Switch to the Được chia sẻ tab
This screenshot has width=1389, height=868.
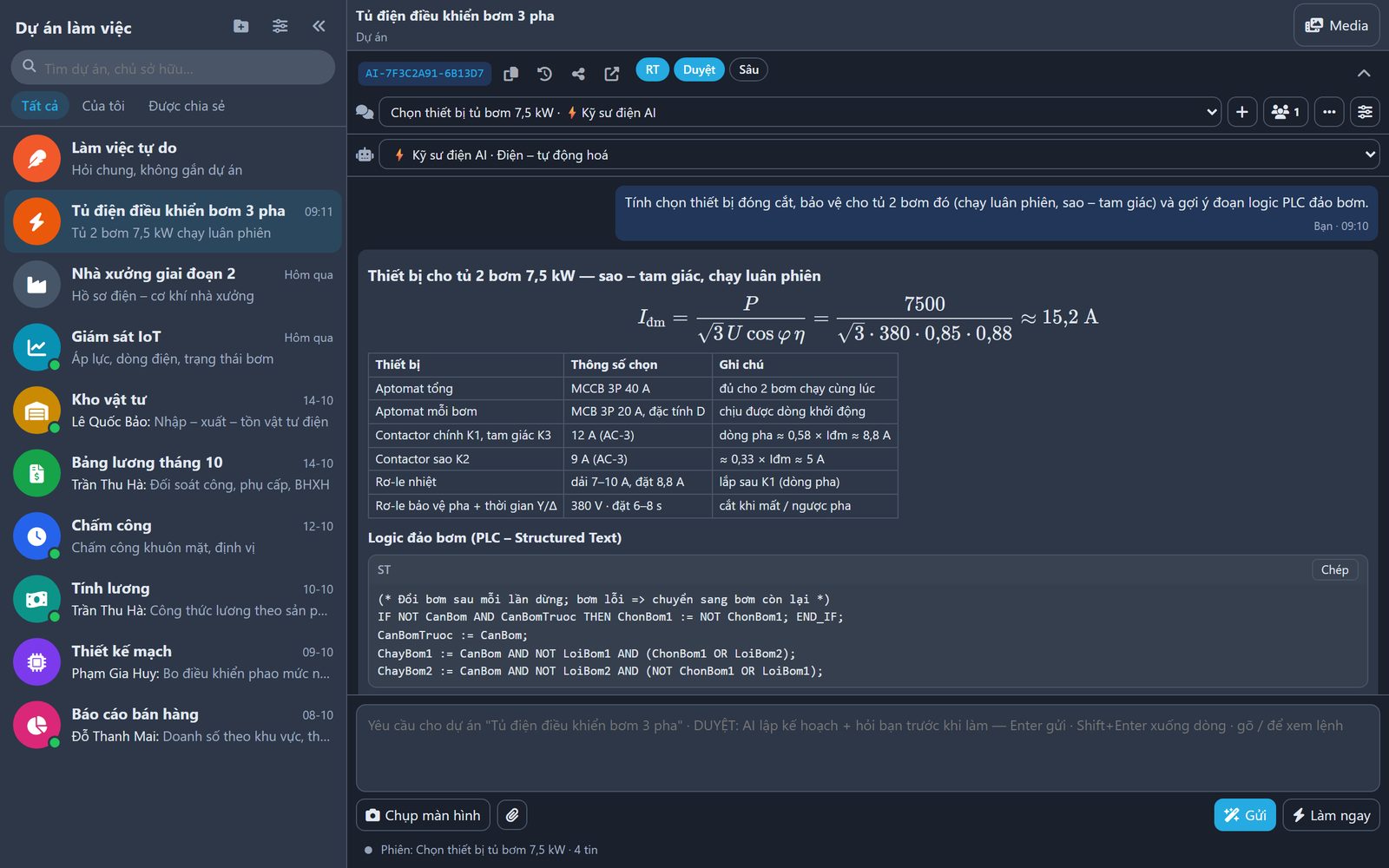(187, 106)
